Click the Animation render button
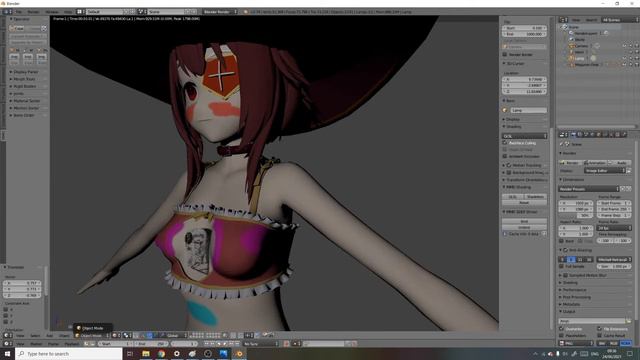The width and height of the screenshot is (640, 360). coord(595,163)
